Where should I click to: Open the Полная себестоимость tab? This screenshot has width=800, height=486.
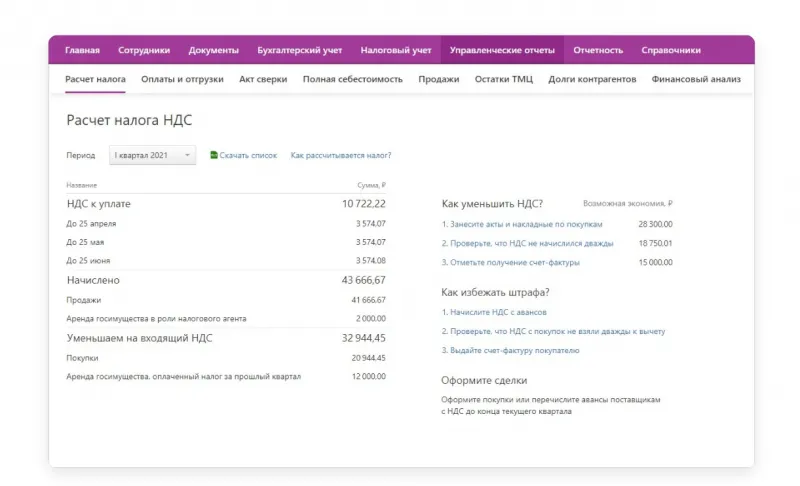[x=353, y=79]
